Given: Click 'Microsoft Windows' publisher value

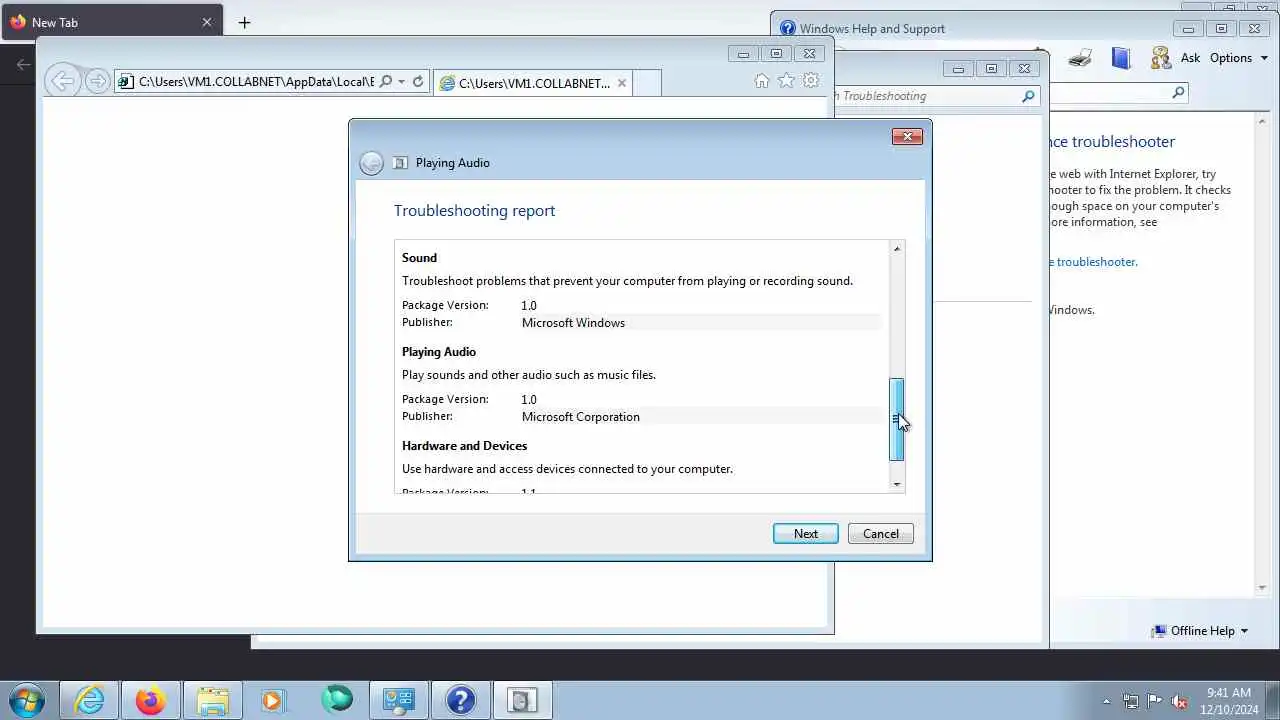Looking at the screenshot, I should tap(573, 323).
